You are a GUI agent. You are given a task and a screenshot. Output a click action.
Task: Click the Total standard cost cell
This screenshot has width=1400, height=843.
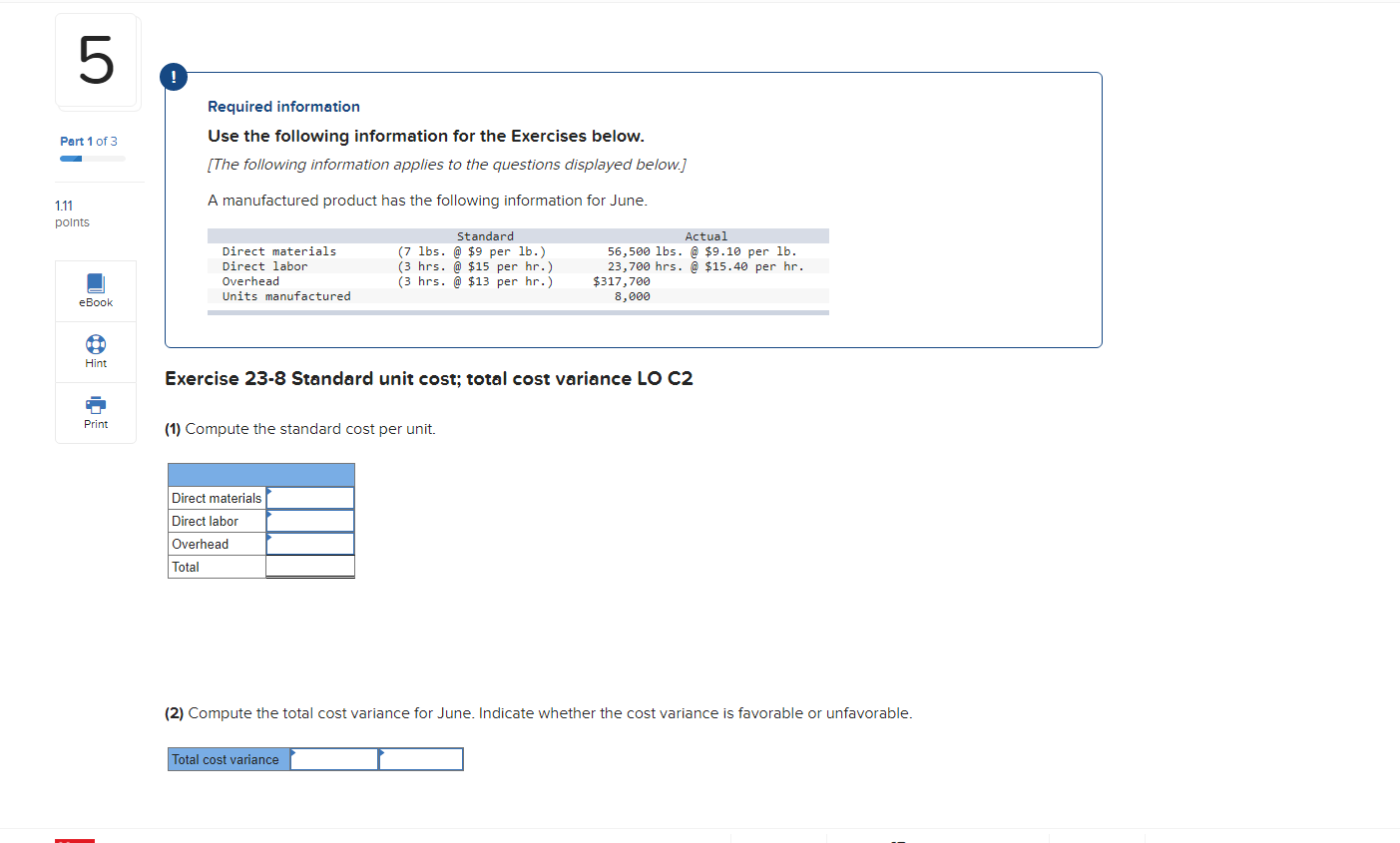[x=310, y=567]
